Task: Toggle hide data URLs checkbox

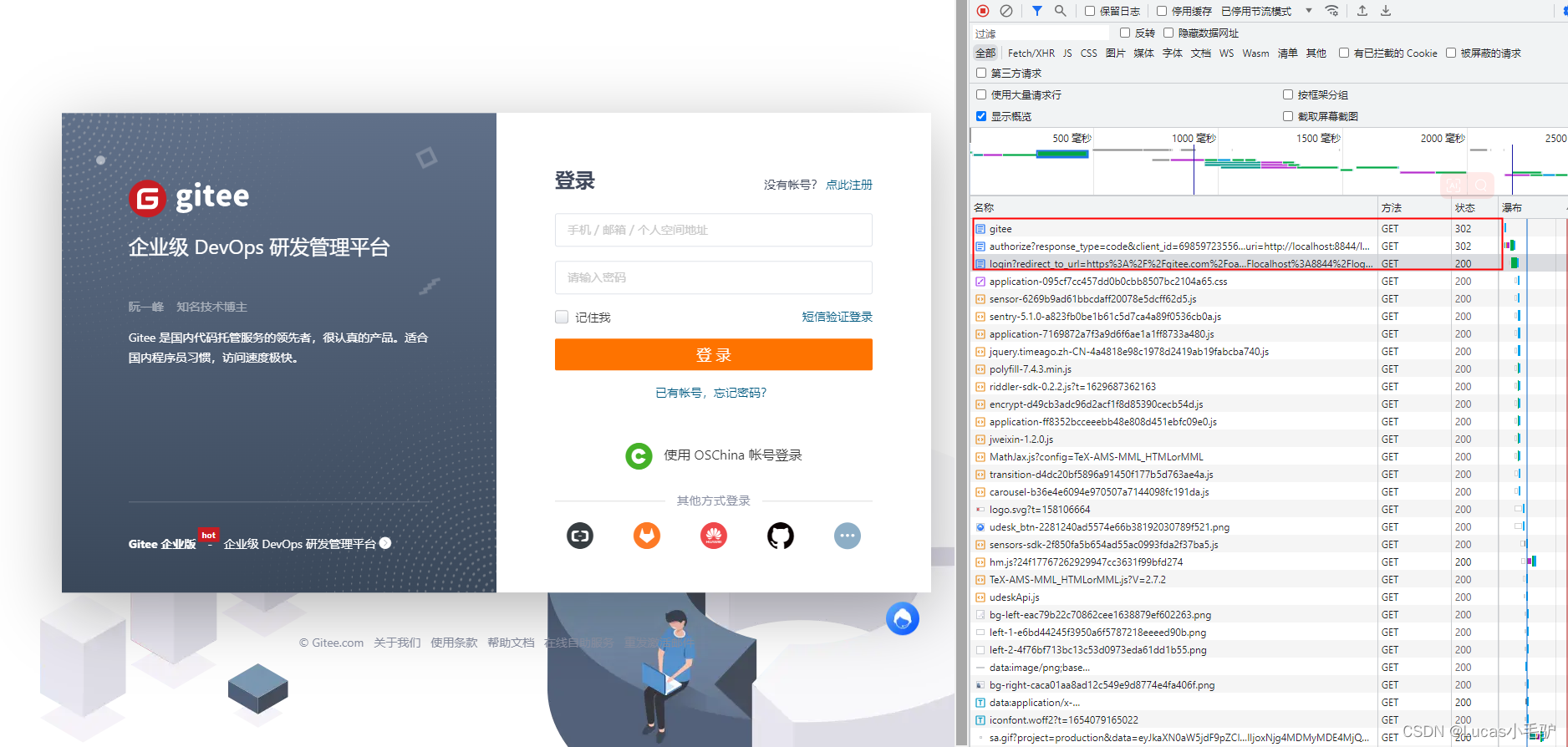Action: pos(1168,33)
